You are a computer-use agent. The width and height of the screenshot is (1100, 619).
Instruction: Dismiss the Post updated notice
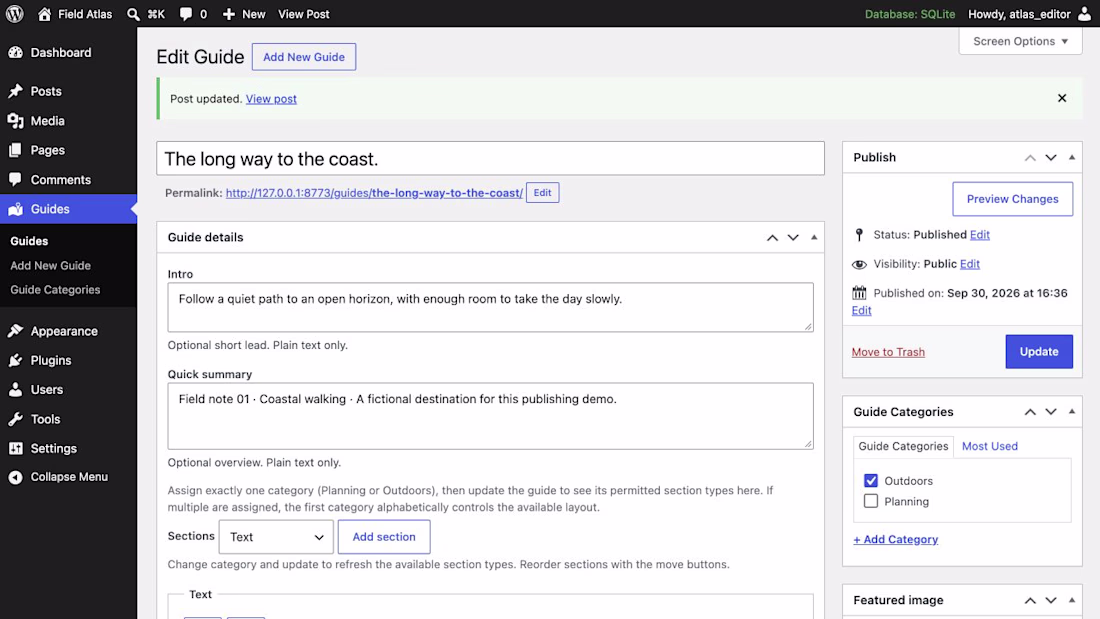[x=1062, y=98]
